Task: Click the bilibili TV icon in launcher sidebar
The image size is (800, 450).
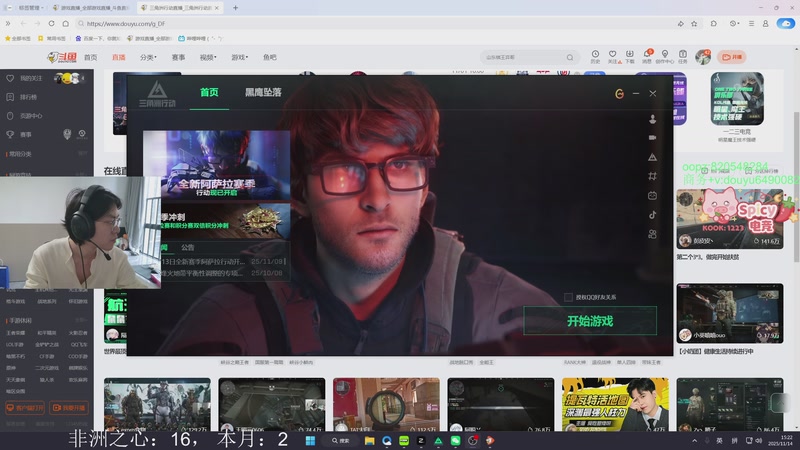Action: click(x=652, y=195)
